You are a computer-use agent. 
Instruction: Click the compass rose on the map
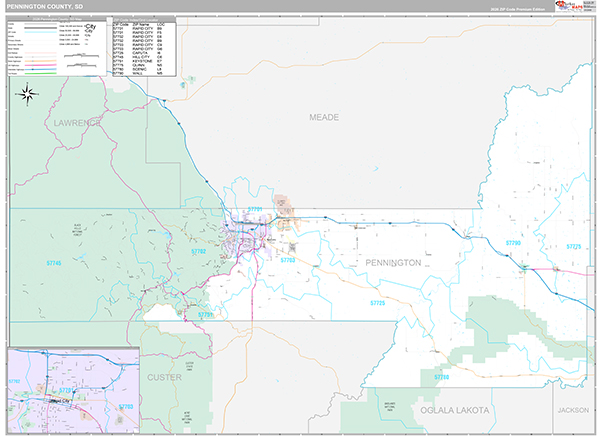coord(28,96)
